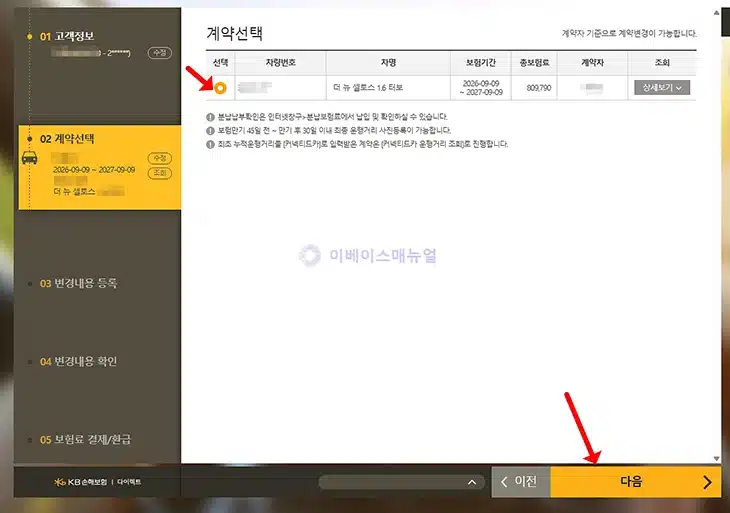Image resolution: width=730 pixels, height=513 pixels.
Task: Open step 04 변경내용 확인
Action: coord(78,361)
